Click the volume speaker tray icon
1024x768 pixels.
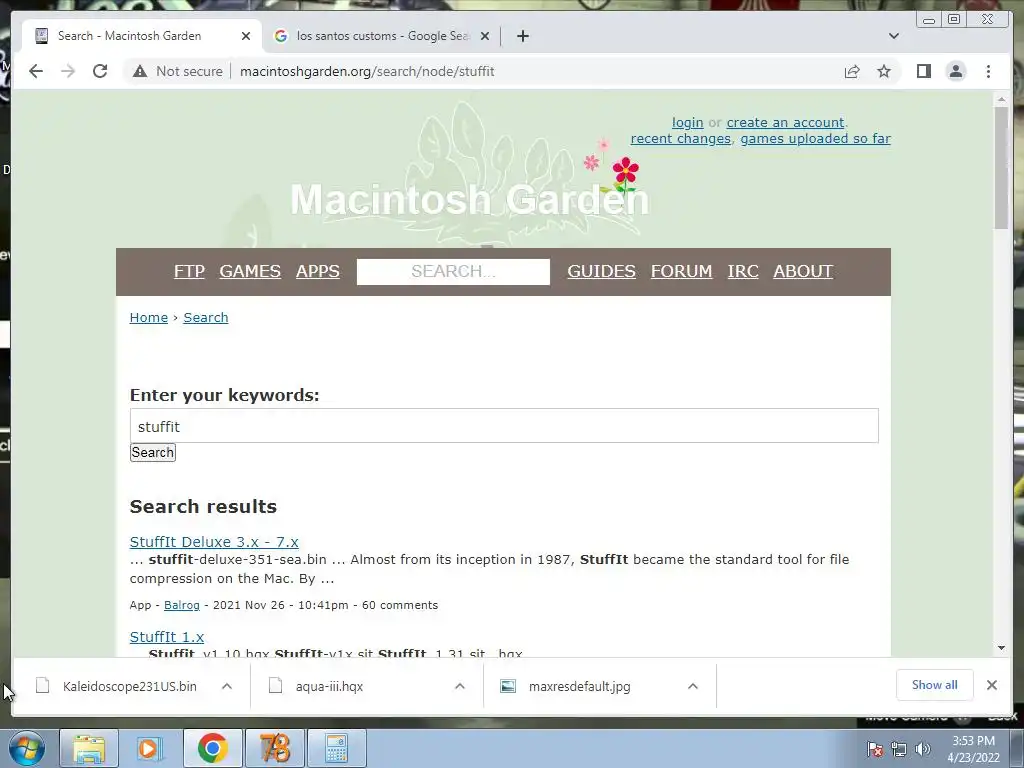(x=922, y=749)
